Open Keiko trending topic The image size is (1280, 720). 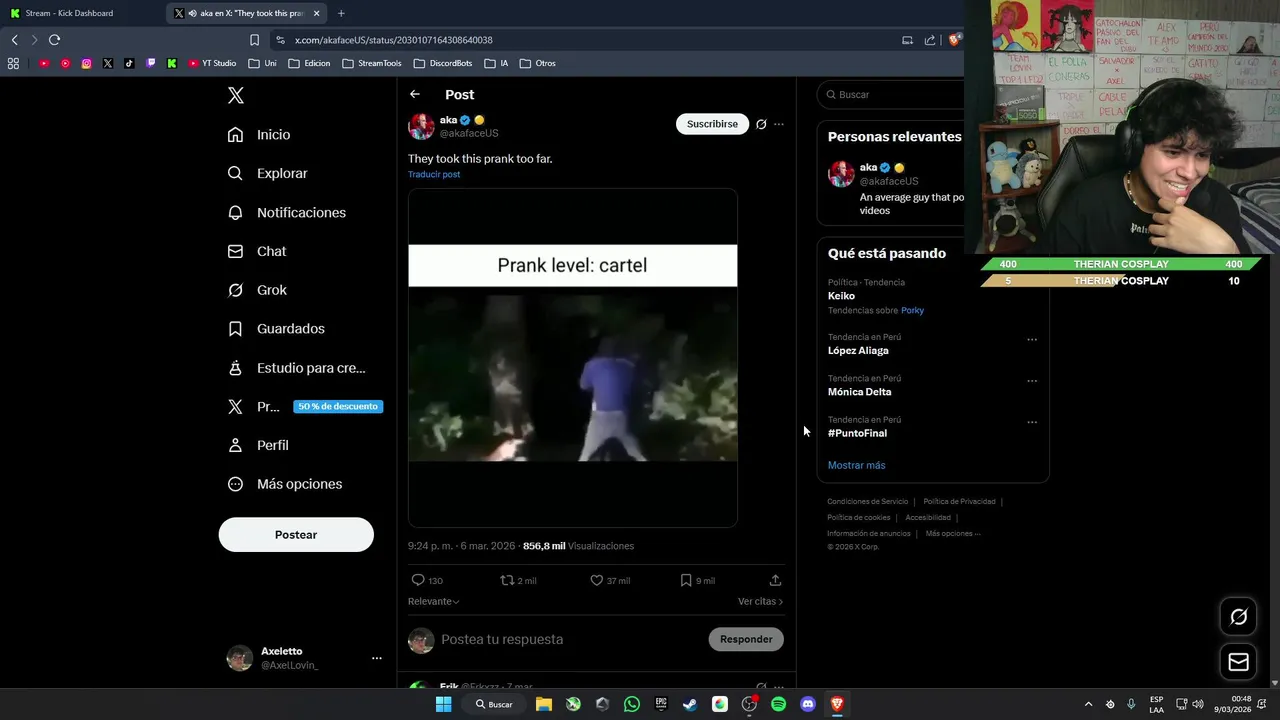click(x=841, y=296)
